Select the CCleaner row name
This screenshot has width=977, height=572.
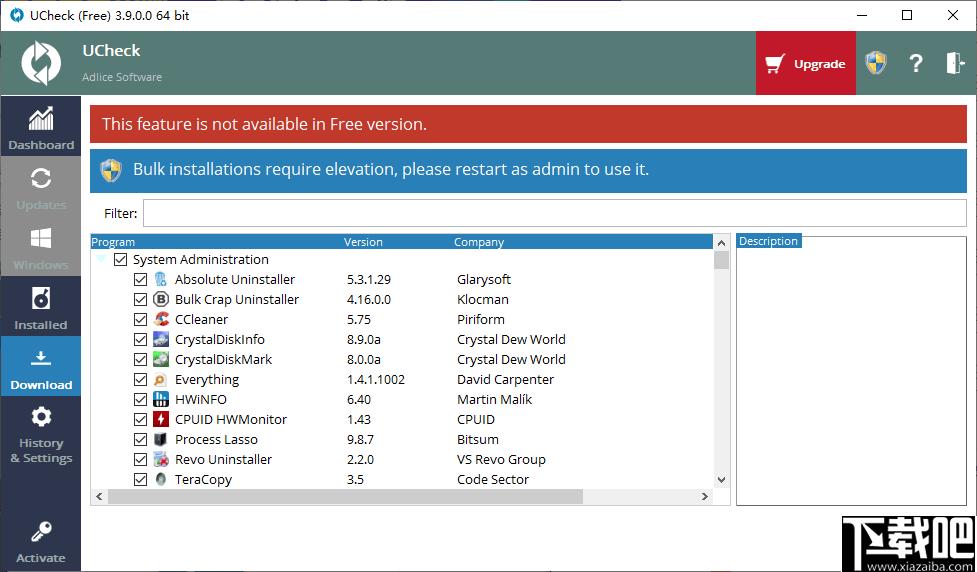pos(201,319)
